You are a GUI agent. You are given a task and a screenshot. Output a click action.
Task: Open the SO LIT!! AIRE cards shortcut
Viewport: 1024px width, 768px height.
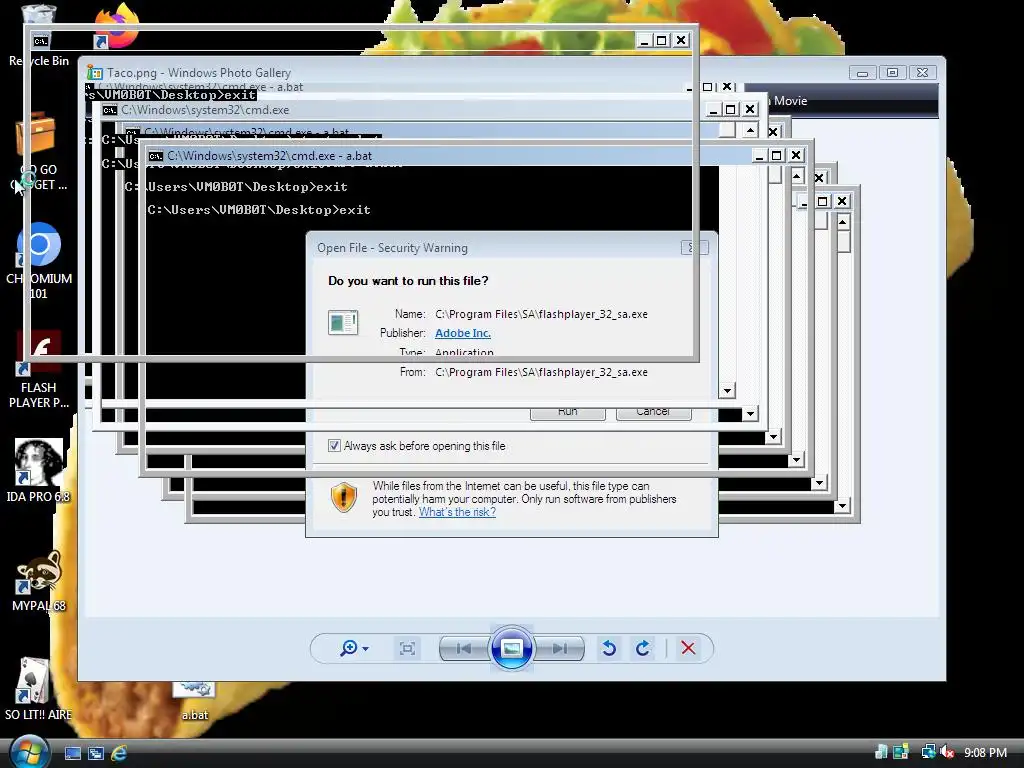(39, 689)
